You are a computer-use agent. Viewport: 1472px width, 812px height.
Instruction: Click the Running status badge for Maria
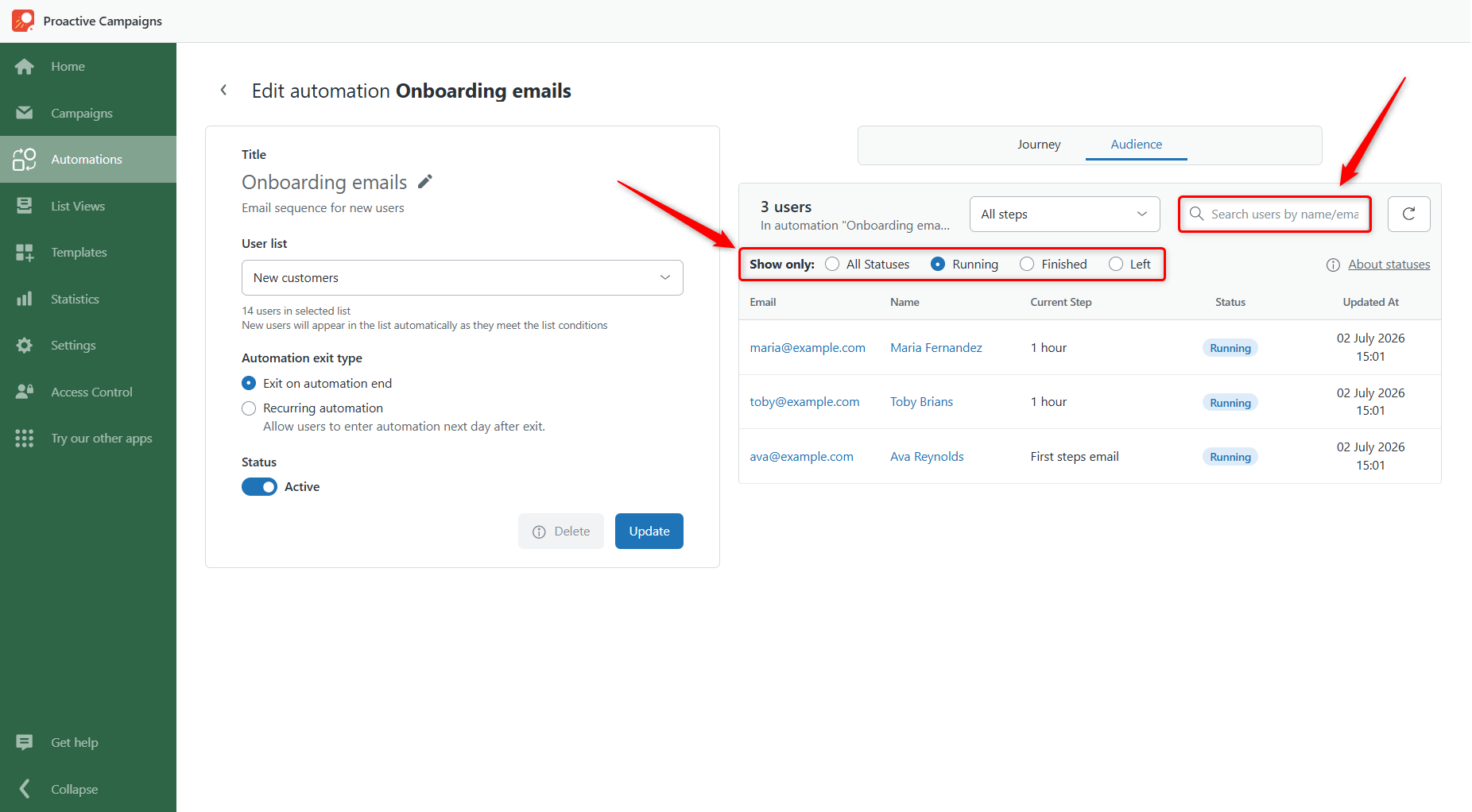pyautogui.click(x=1230, y=348)
